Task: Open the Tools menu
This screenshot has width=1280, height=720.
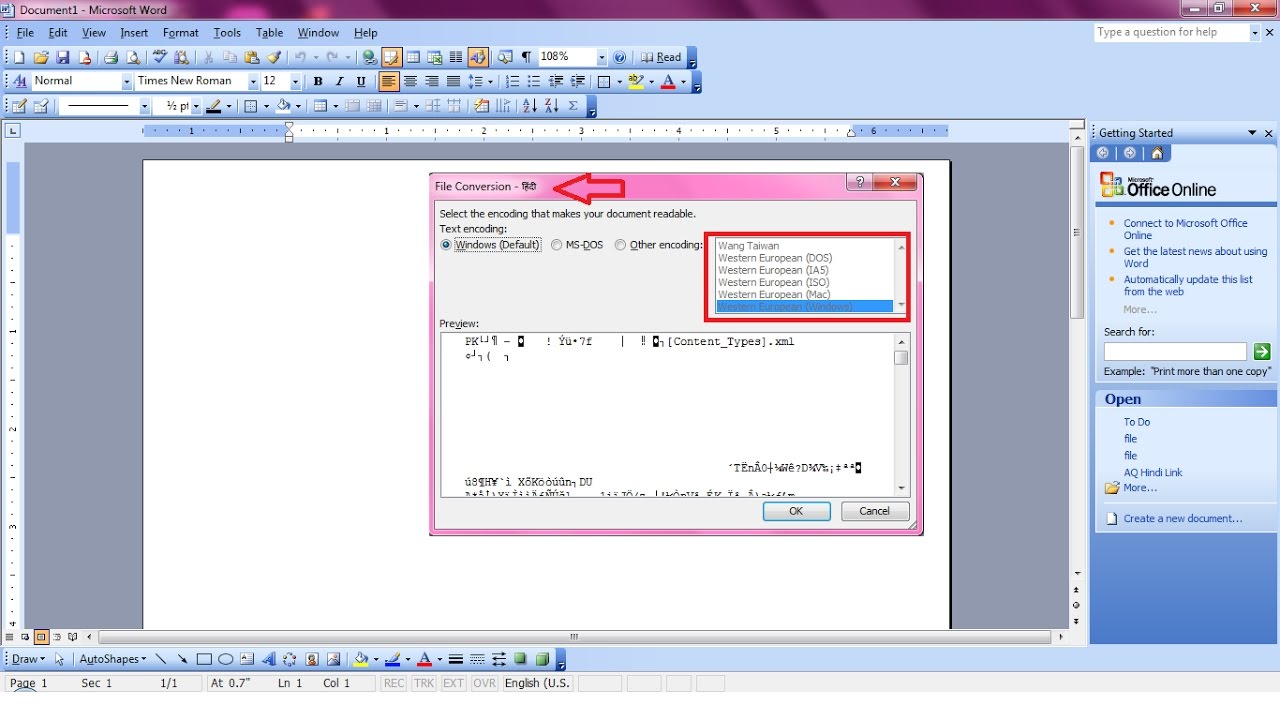Action: pos(227,33)
